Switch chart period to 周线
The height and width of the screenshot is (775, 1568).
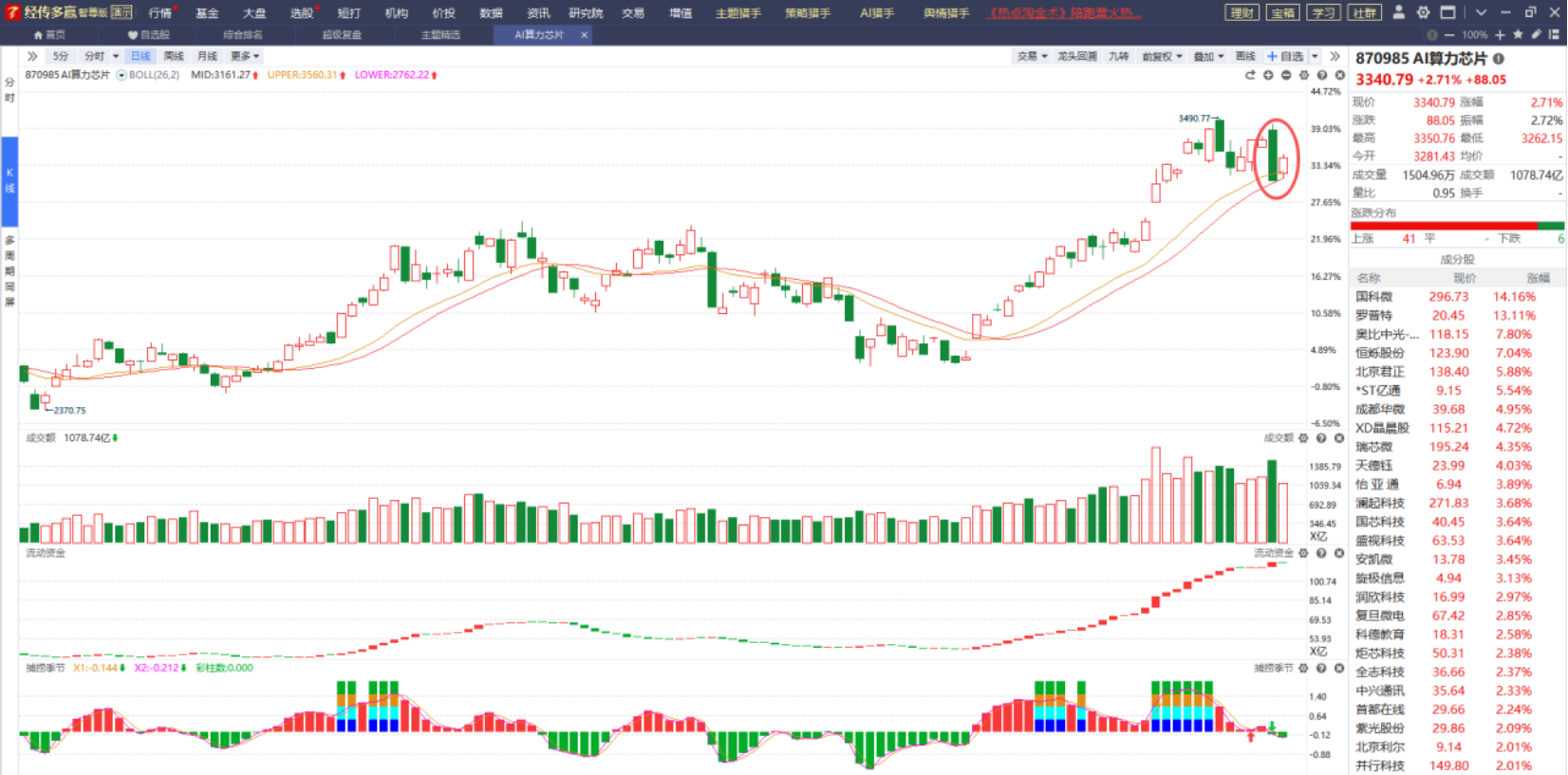coord(174,57)
